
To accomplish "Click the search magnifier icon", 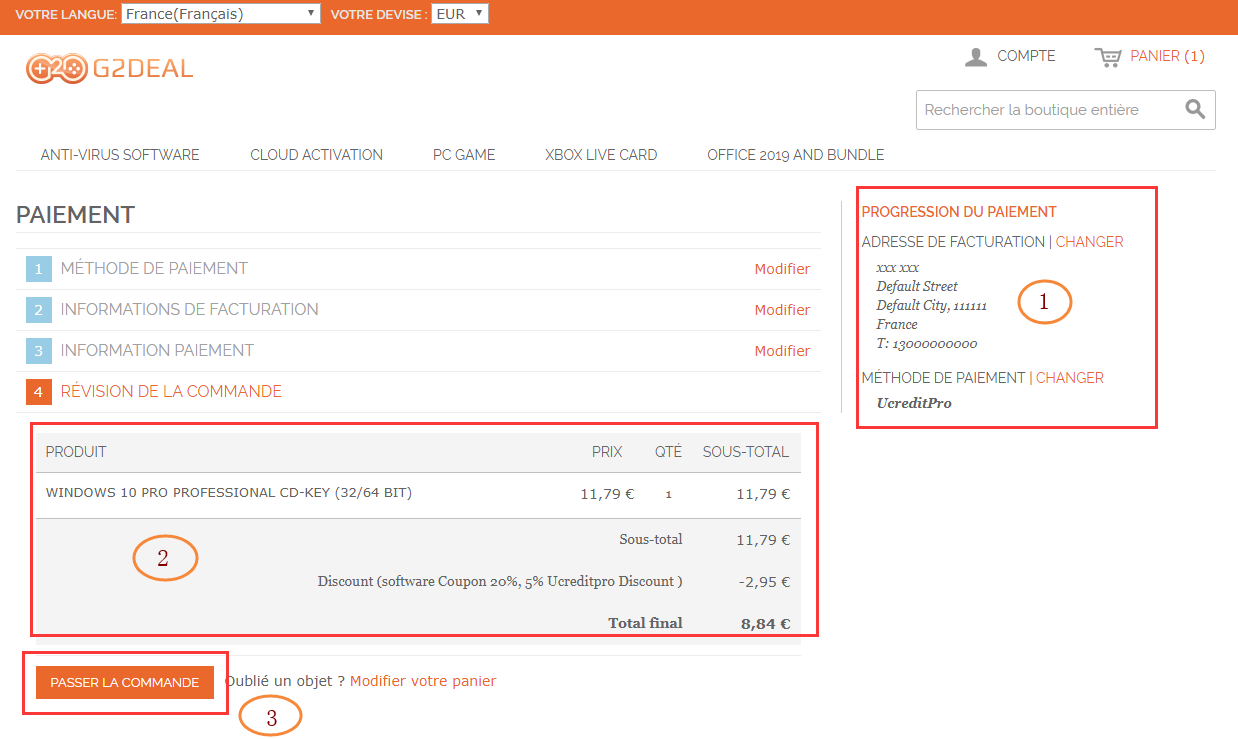I will (x=1195, y=109).
